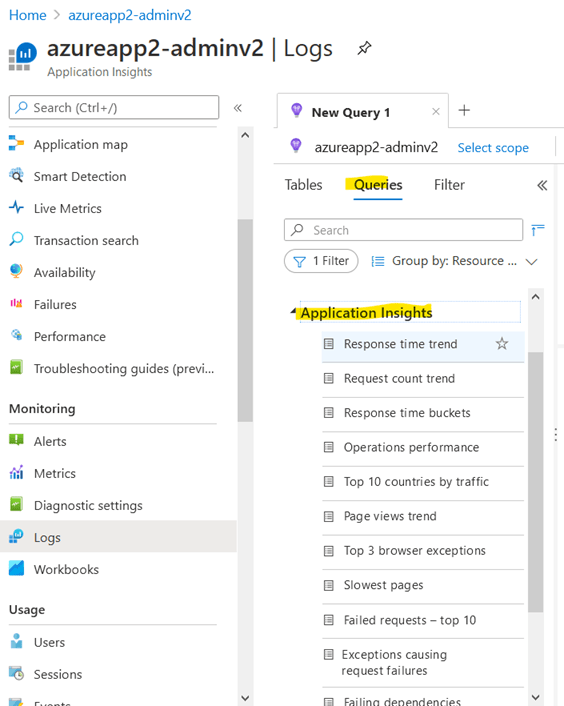This screenshot has height=706, width=564.
Task: Open Transaction search magnifier icon
Action: 16,239
